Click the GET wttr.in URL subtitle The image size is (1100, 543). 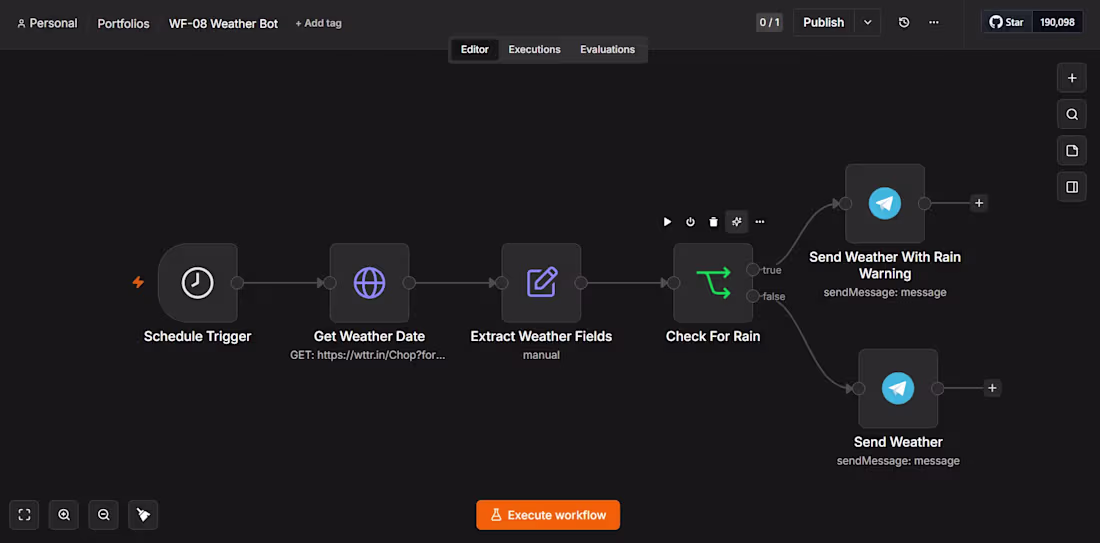pos(368,355)
